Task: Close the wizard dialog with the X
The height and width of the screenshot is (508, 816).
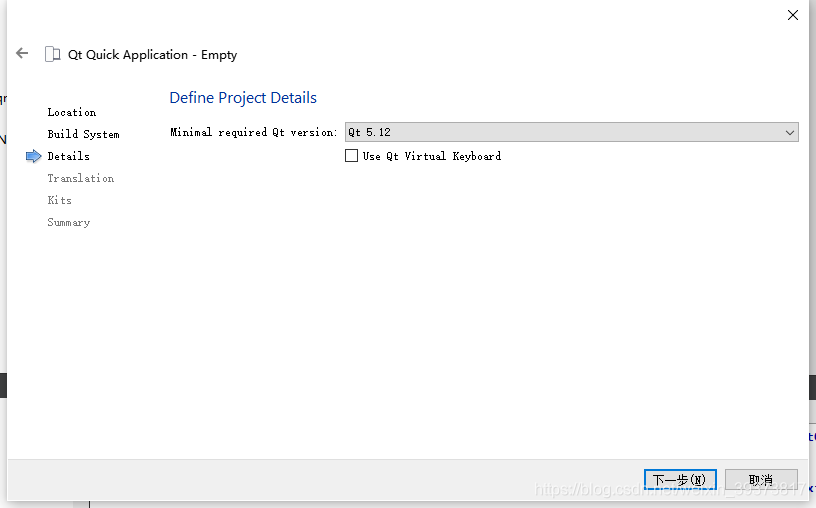Action: [793, 15]
